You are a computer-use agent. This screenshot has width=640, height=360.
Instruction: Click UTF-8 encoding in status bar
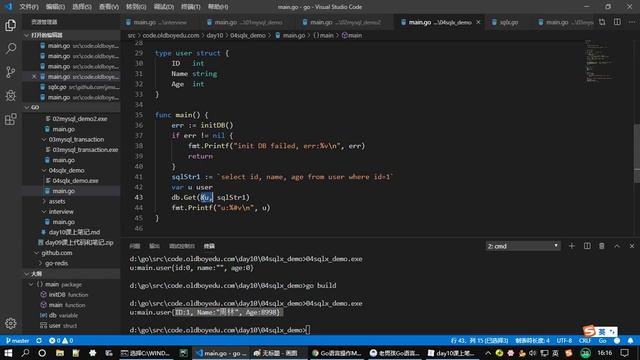tap(564, 340)
